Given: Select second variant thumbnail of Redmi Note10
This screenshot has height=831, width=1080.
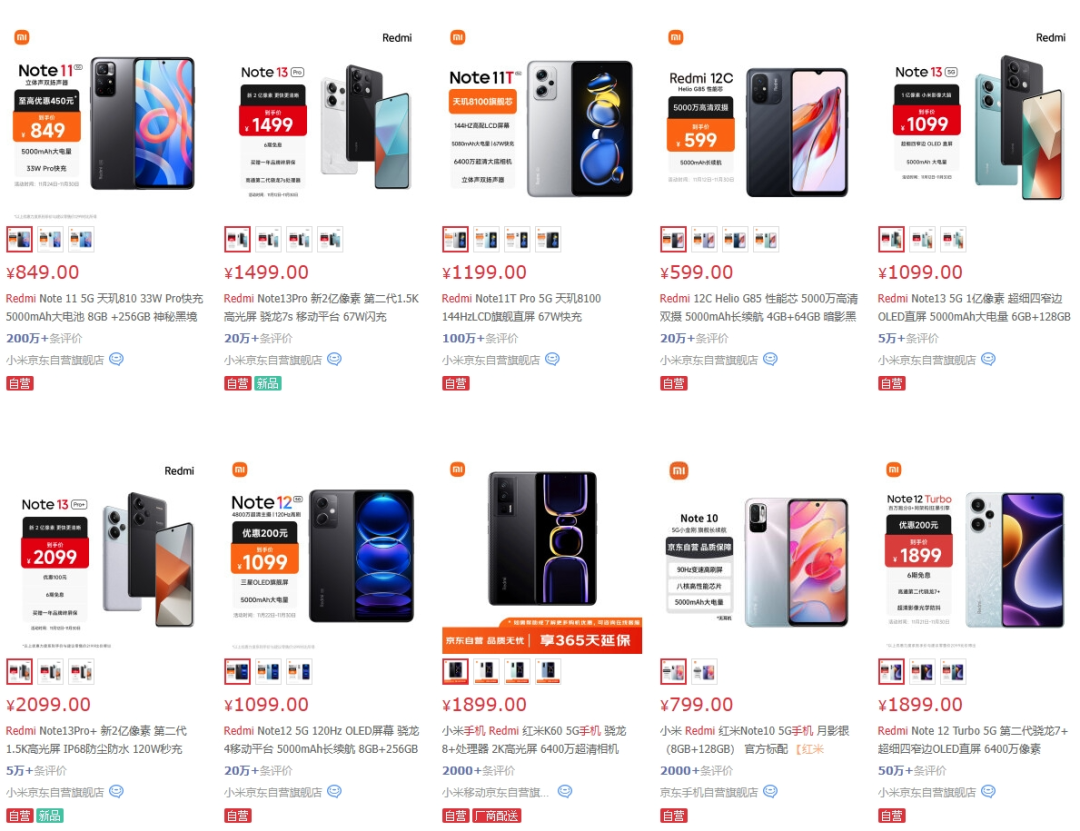Looking at the screenshot, I should coord(704,671).
